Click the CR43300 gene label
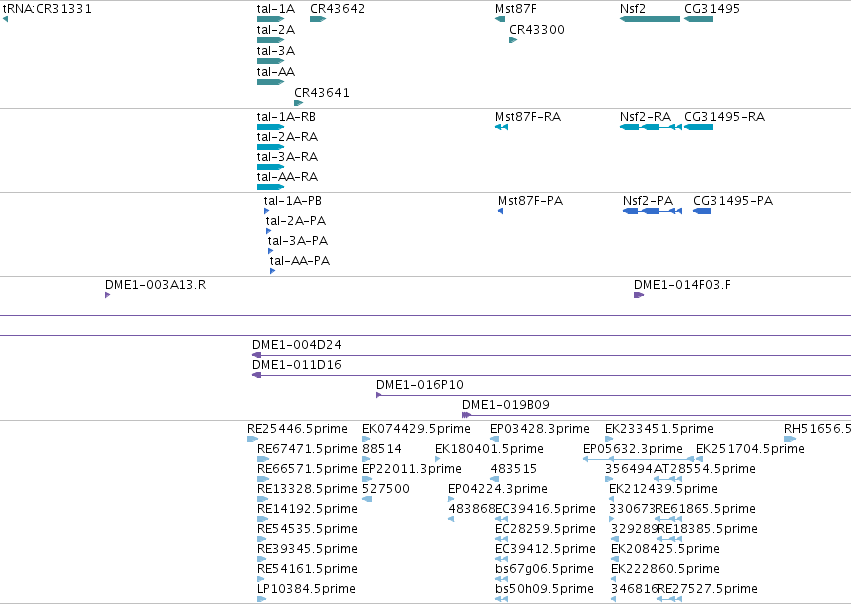 click(537, 30)
